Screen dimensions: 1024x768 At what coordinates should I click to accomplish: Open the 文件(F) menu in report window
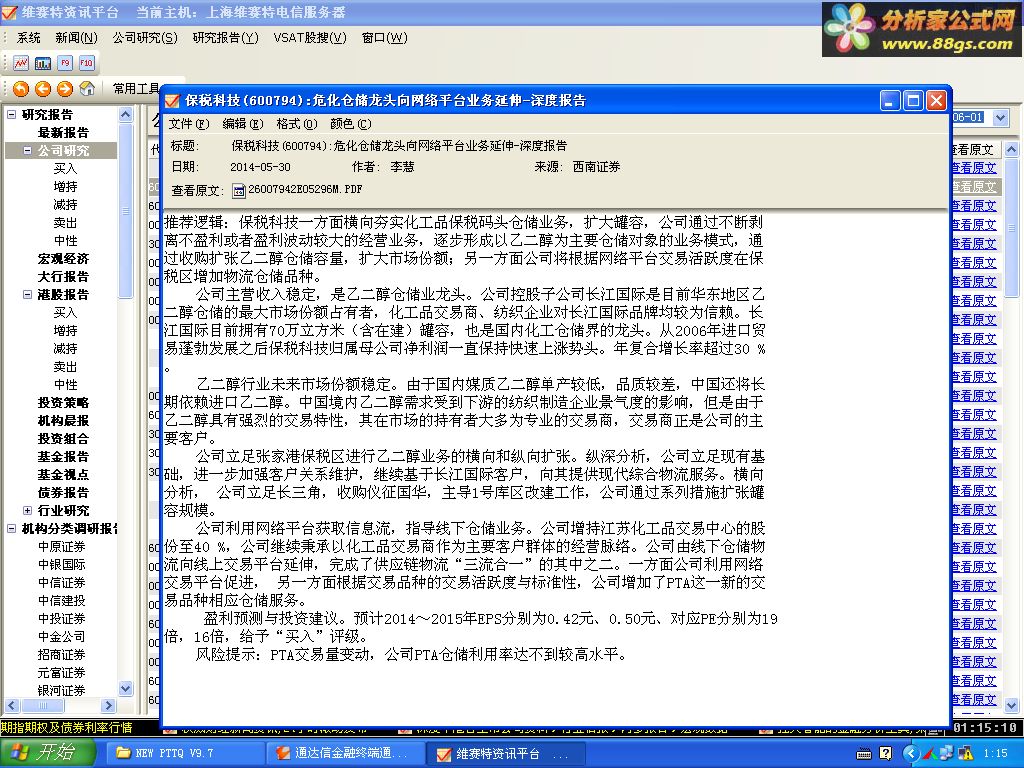189,124
